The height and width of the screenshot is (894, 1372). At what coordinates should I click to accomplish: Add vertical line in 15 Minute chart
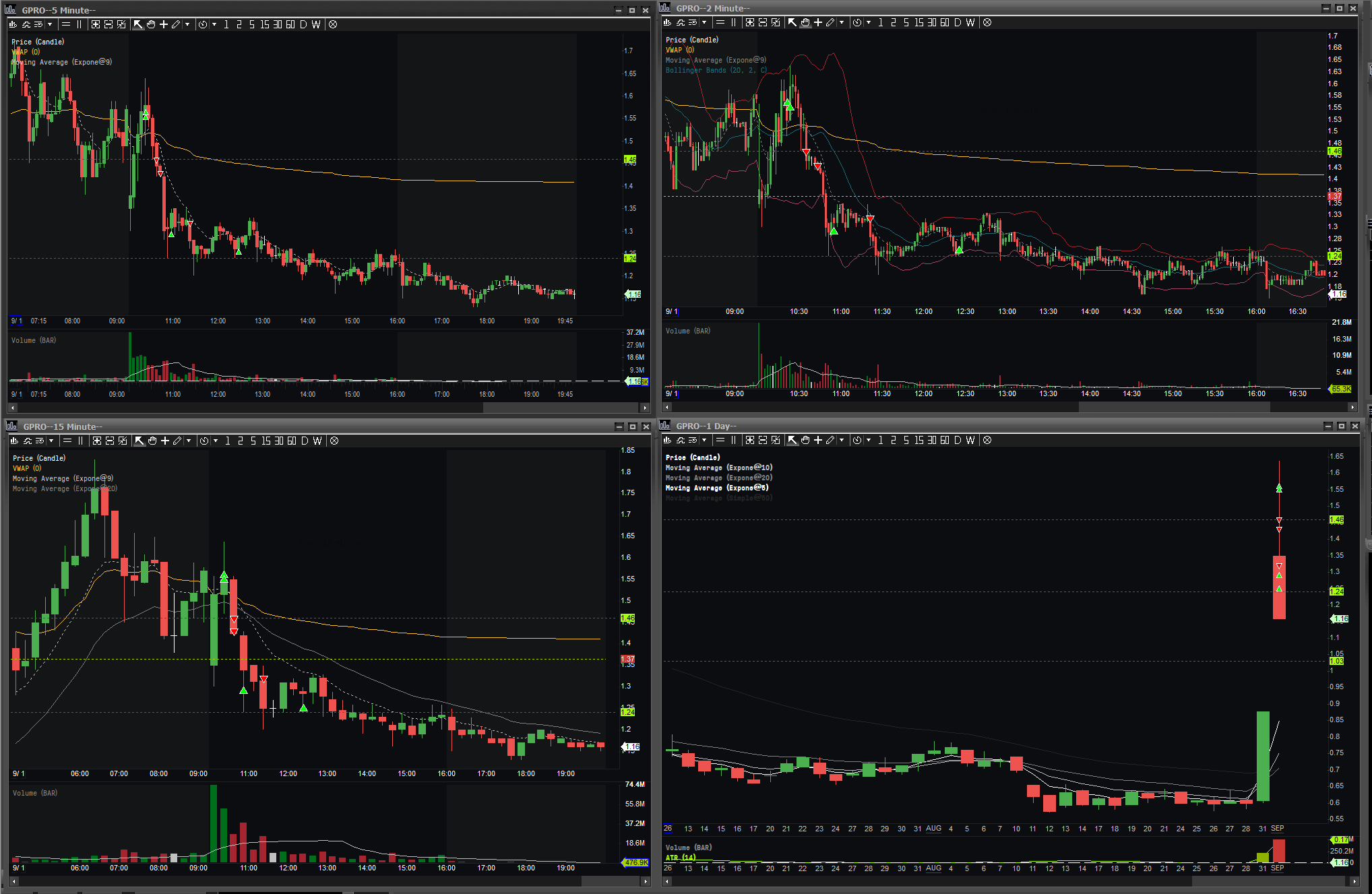pos(80,441)
